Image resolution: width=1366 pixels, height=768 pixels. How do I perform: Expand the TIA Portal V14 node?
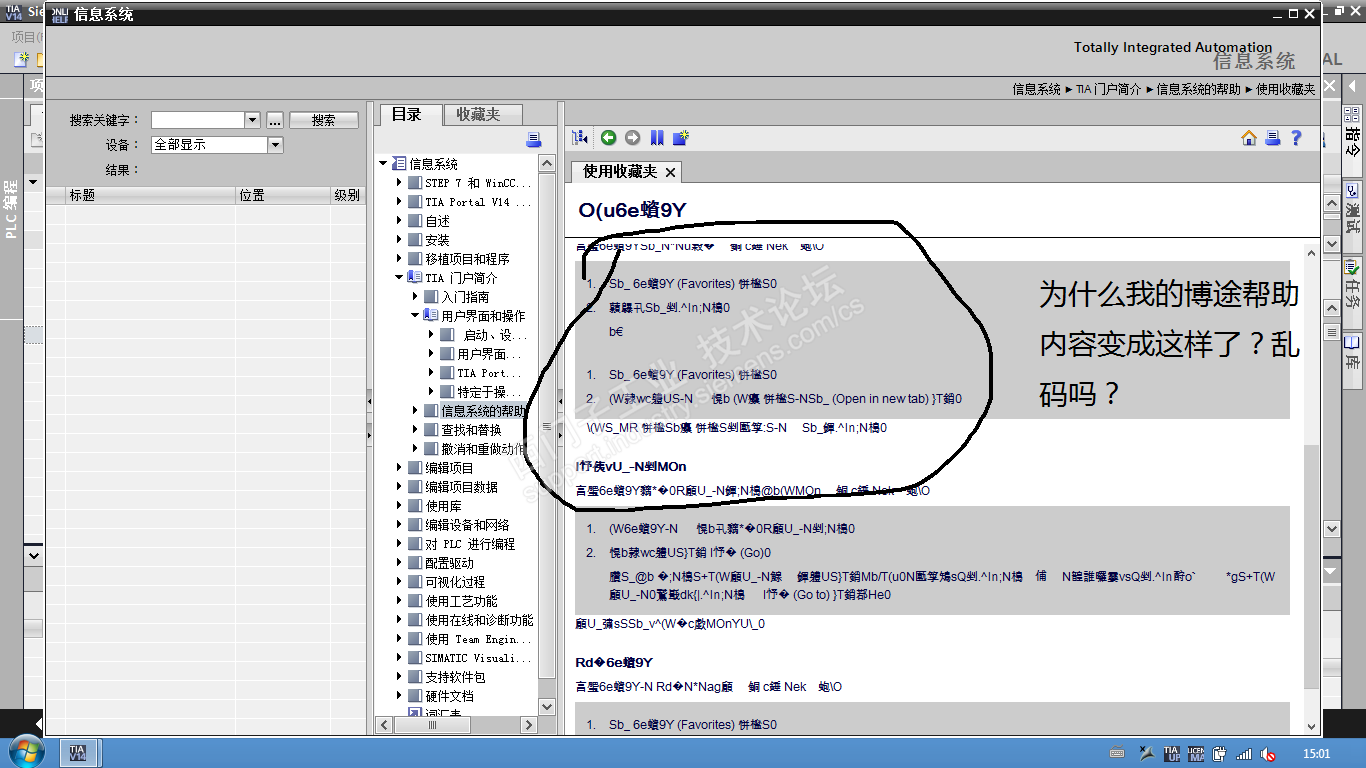[x=399, y=202]
